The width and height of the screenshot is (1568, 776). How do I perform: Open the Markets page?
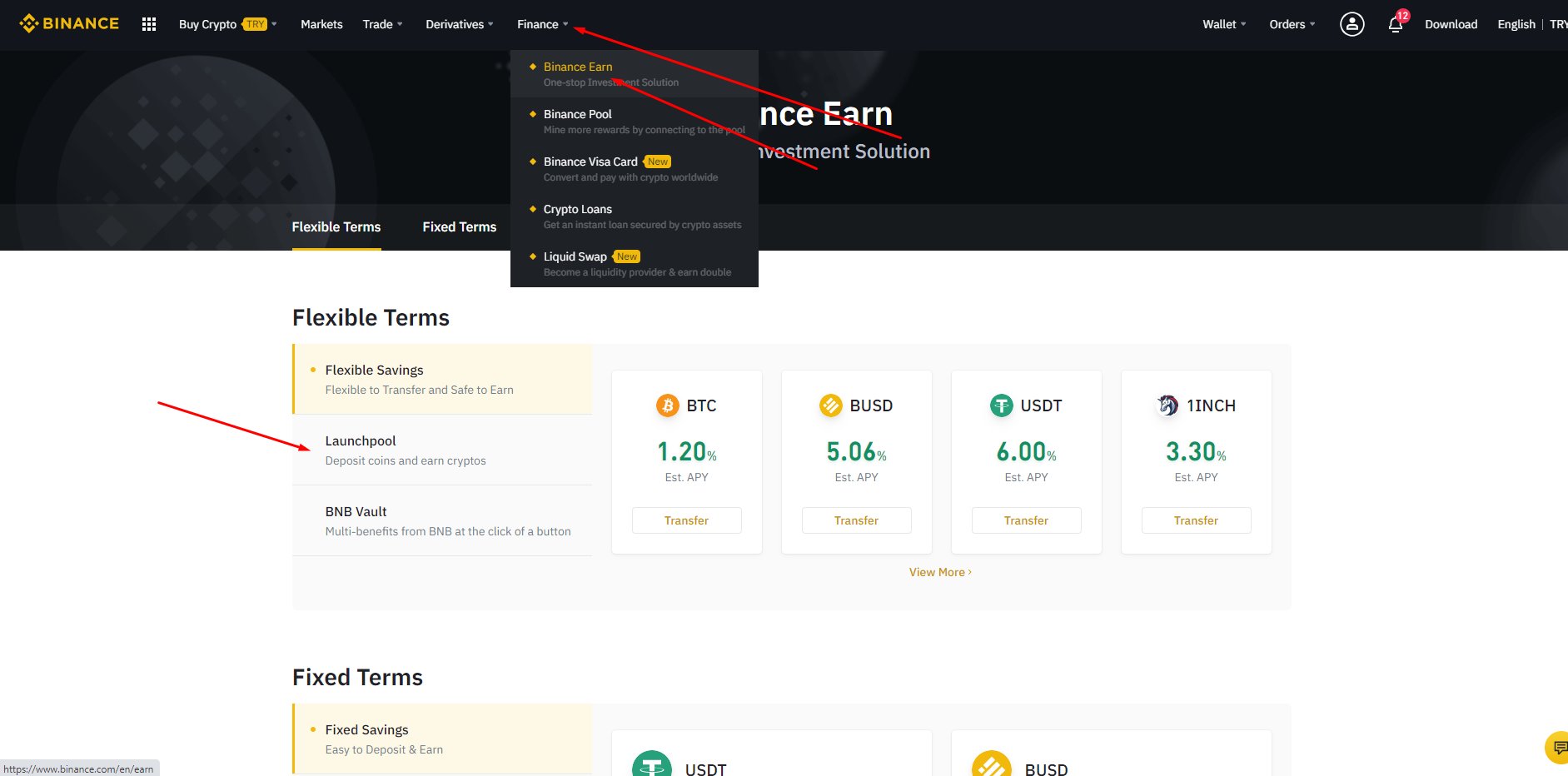tap(321, 24)
